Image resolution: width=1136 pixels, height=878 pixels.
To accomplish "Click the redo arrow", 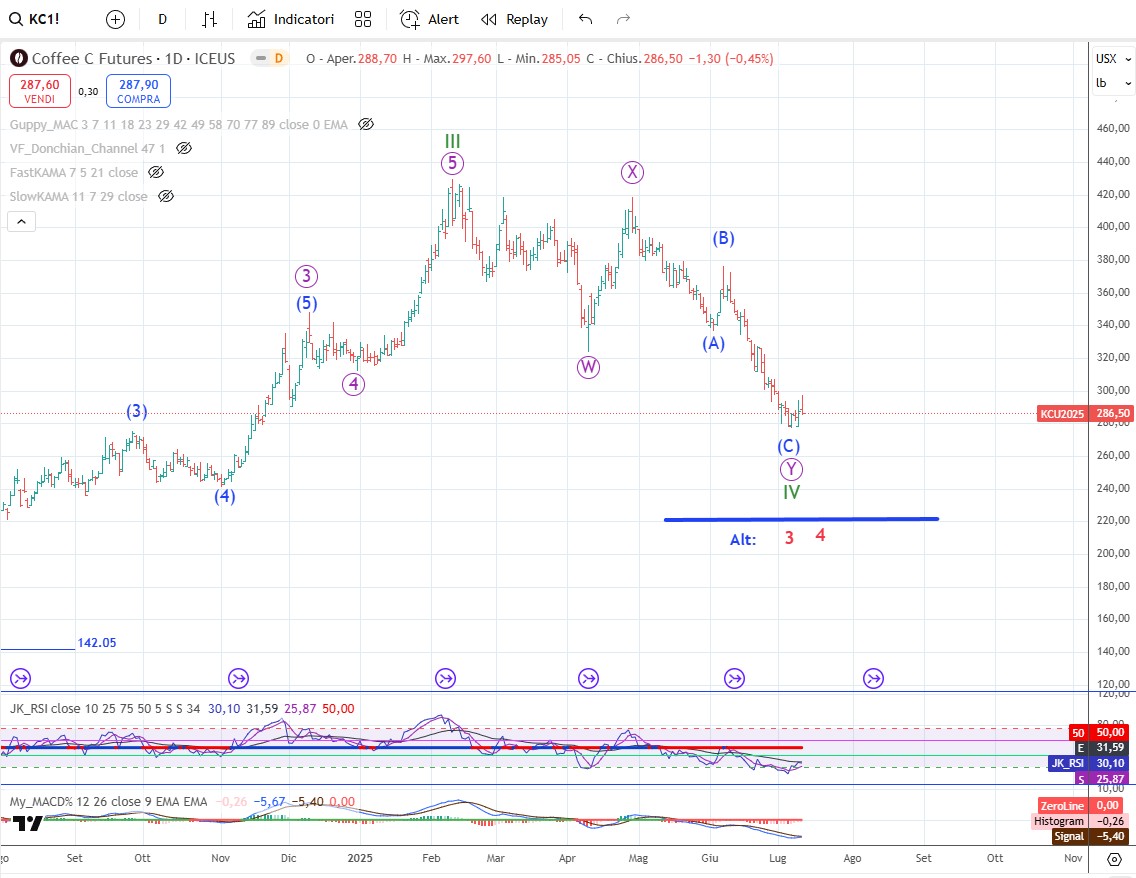I will point(623,19).
